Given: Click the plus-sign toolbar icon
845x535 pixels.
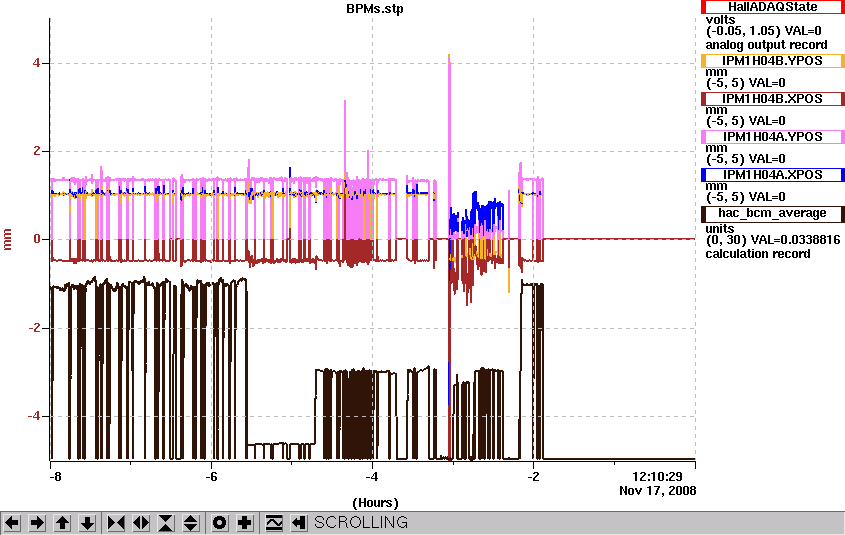Looking at the screenshot, I should [x=245, y=523].
